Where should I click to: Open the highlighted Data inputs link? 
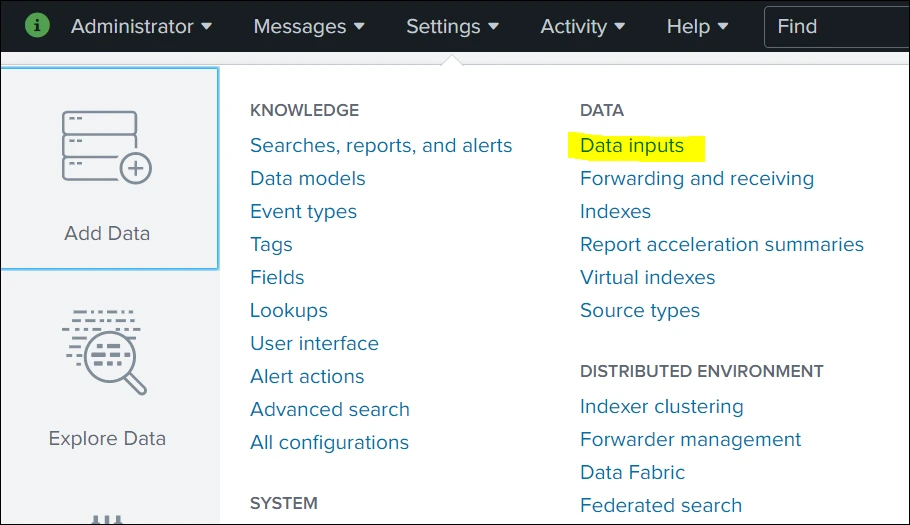click(x=632, y=146)
